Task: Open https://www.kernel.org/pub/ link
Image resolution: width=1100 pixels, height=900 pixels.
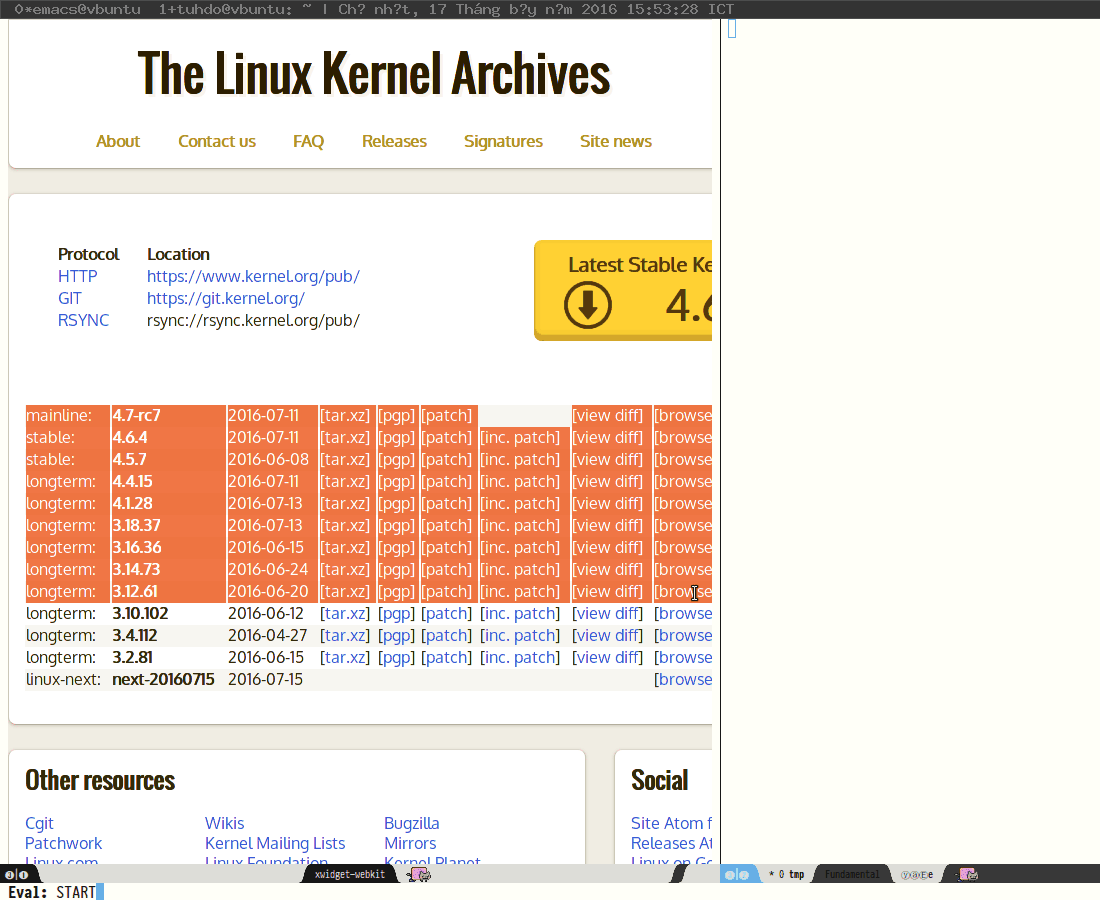Action: [253, 276]
